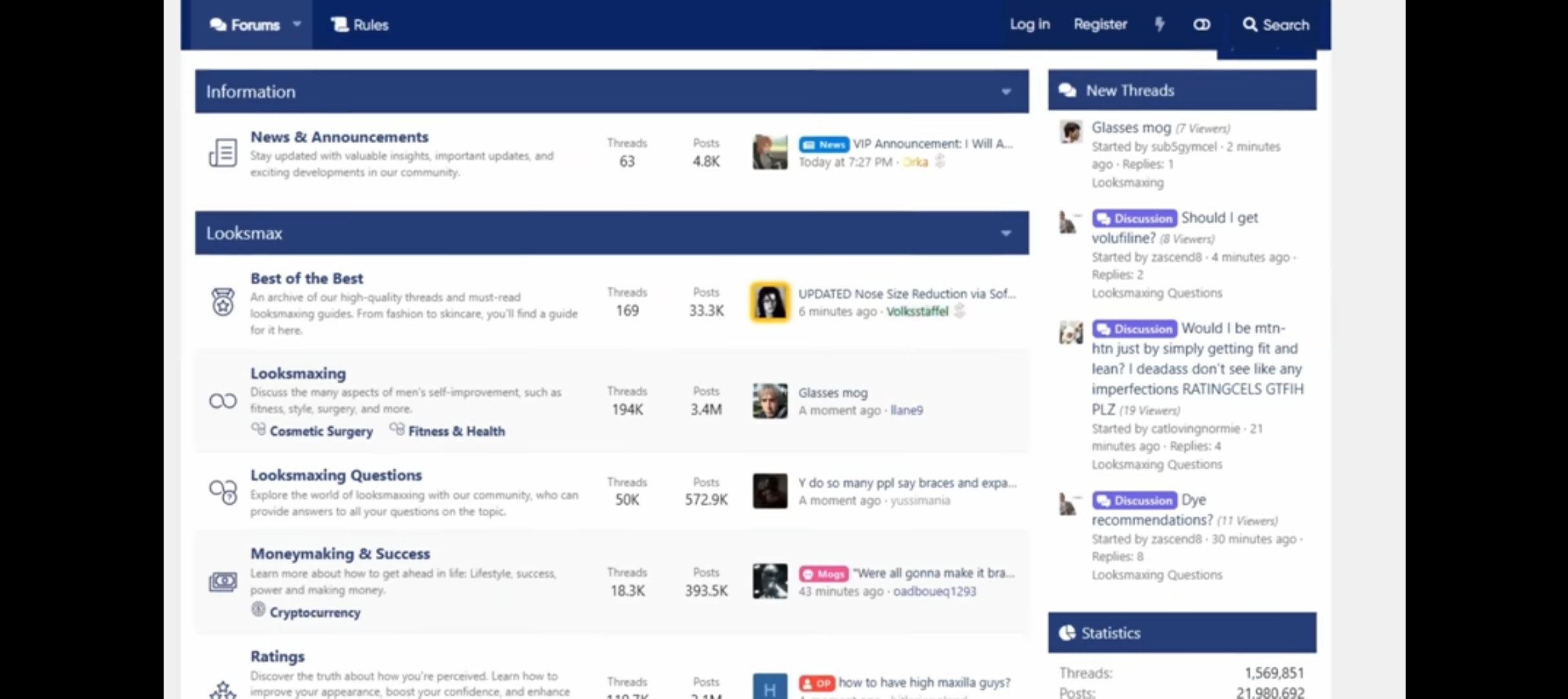Open the Cosmetic Surgery subforum link

[321, 431]
